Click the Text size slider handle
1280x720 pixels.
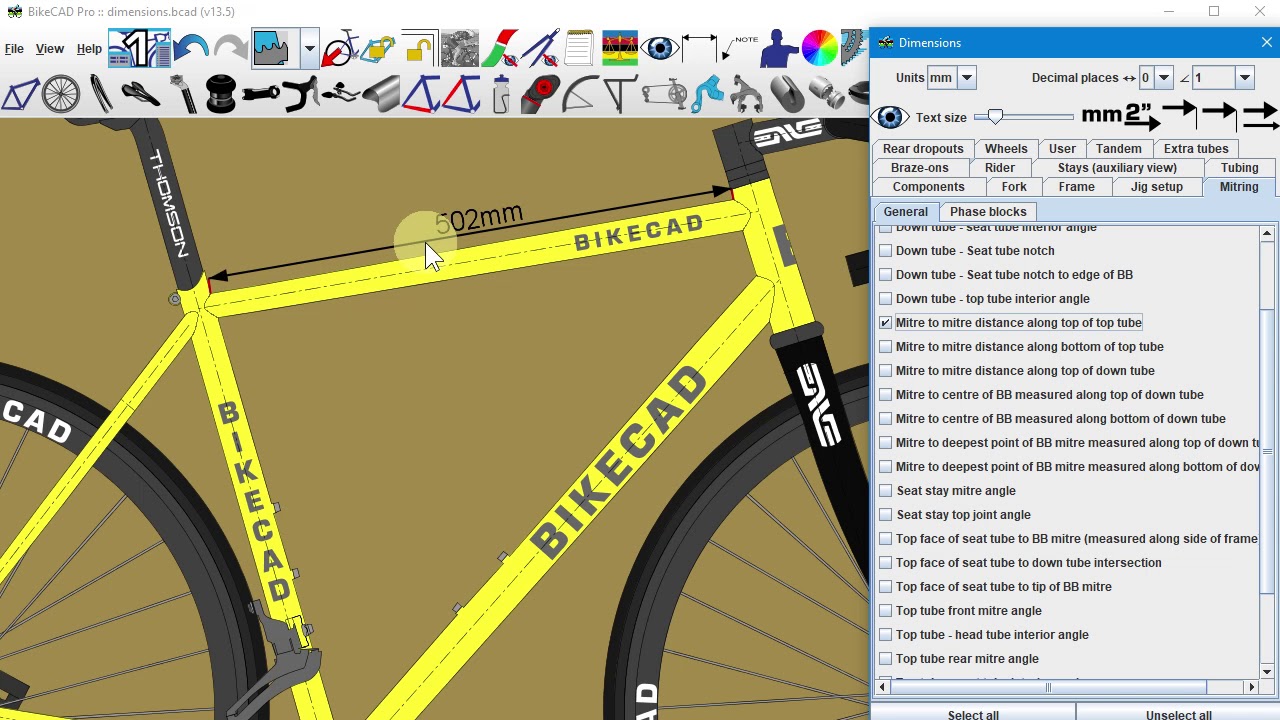point(995,117)
